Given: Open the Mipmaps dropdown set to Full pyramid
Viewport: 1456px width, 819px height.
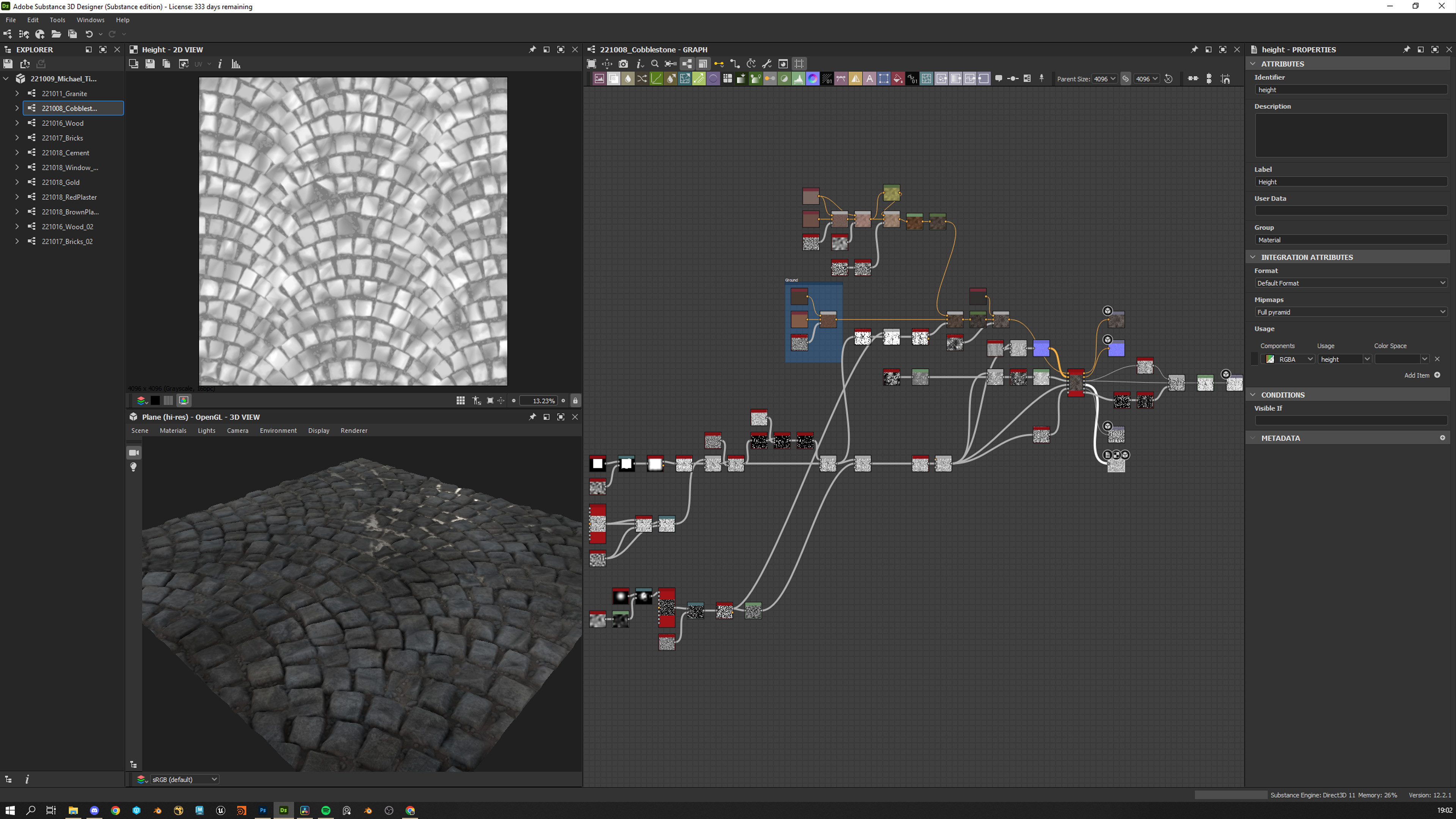Looking at the screenshot, I should pos(1350,312).
